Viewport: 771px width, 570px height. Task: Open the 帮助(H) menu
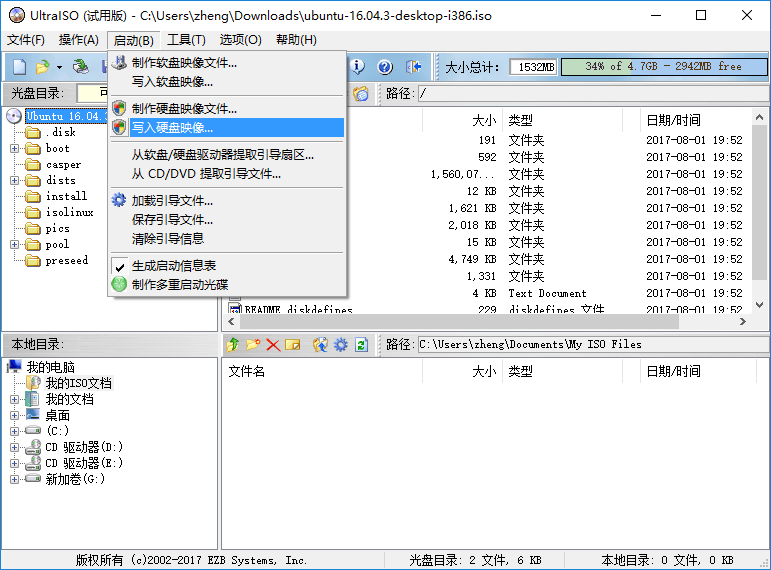click(296, 40)
